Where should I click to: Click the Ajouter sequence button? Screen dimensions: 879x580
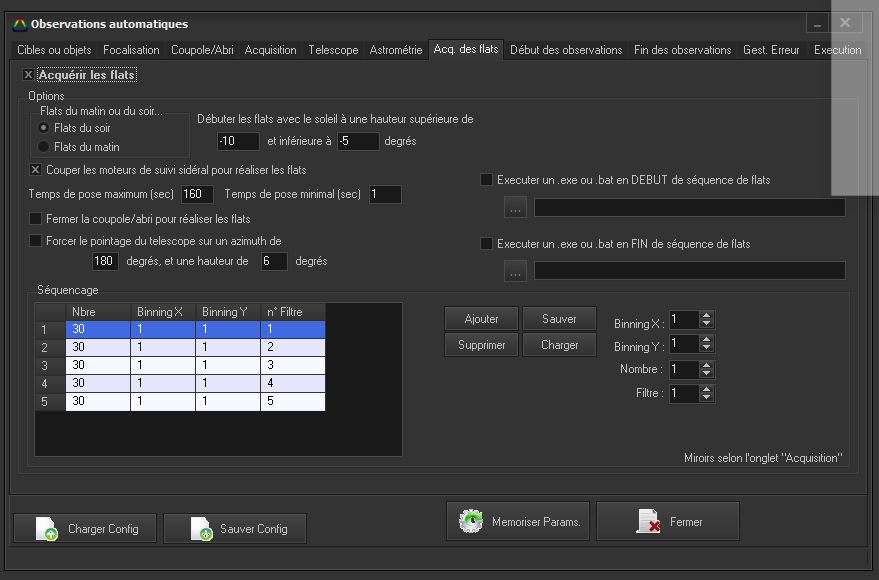coord(480,319)
